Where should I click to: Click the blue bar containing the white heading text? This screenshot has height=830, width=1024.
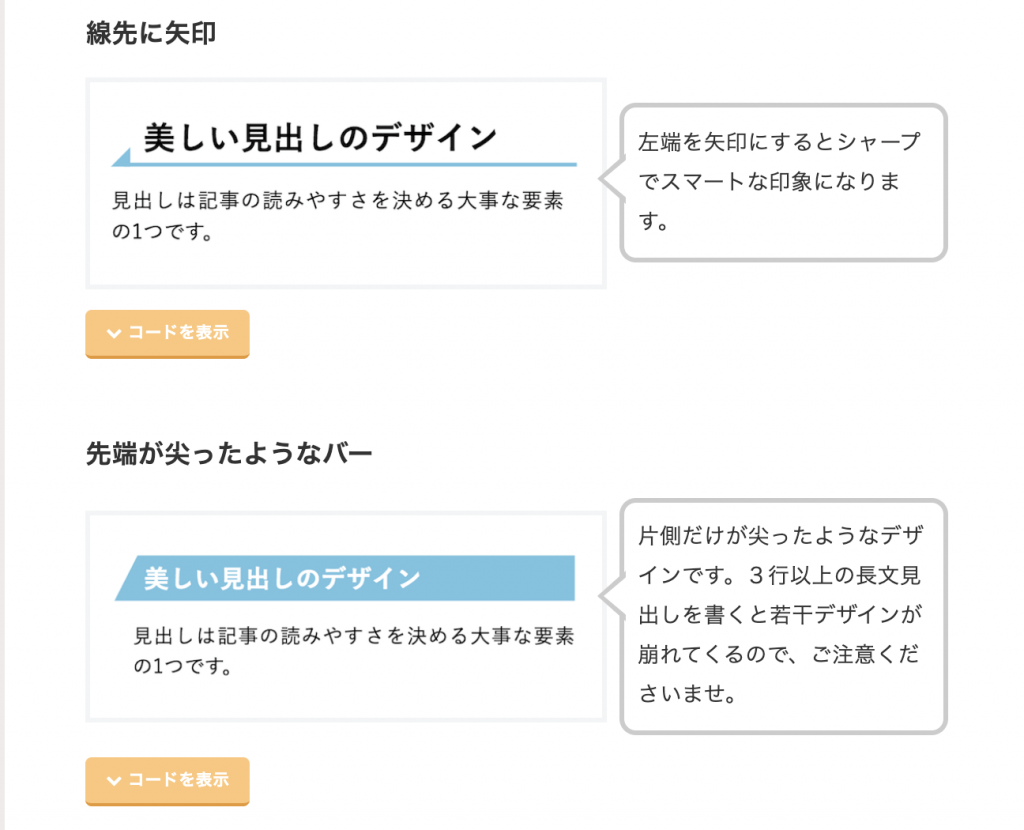tap(350, 577)
